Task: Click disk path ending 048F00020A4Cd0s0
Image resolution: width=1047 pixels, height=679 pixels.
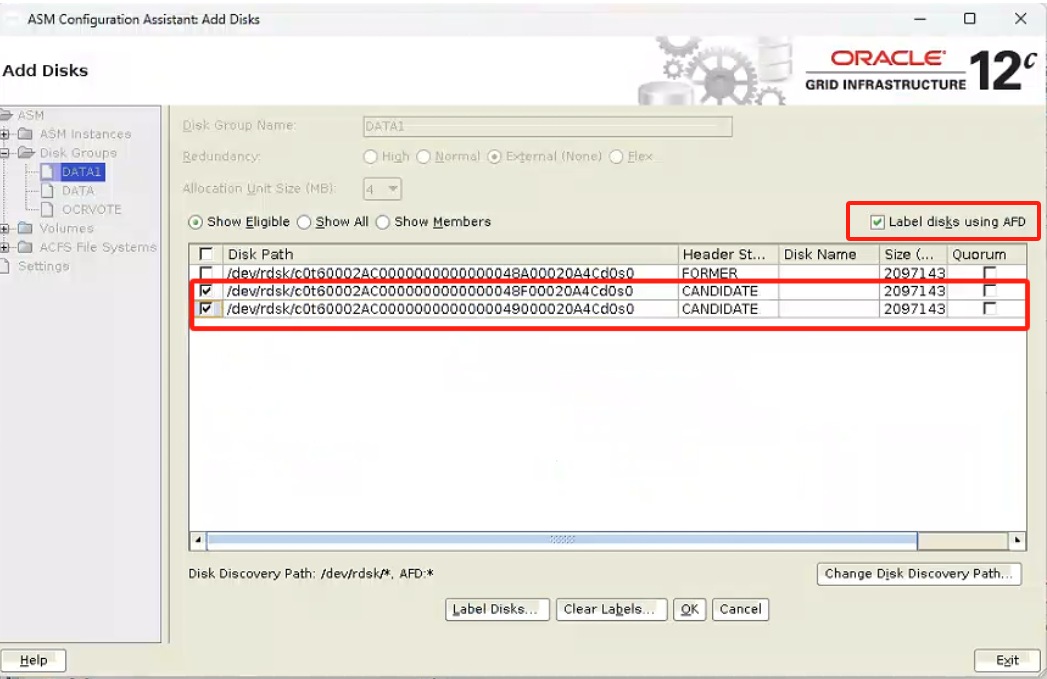Action: 430,291
